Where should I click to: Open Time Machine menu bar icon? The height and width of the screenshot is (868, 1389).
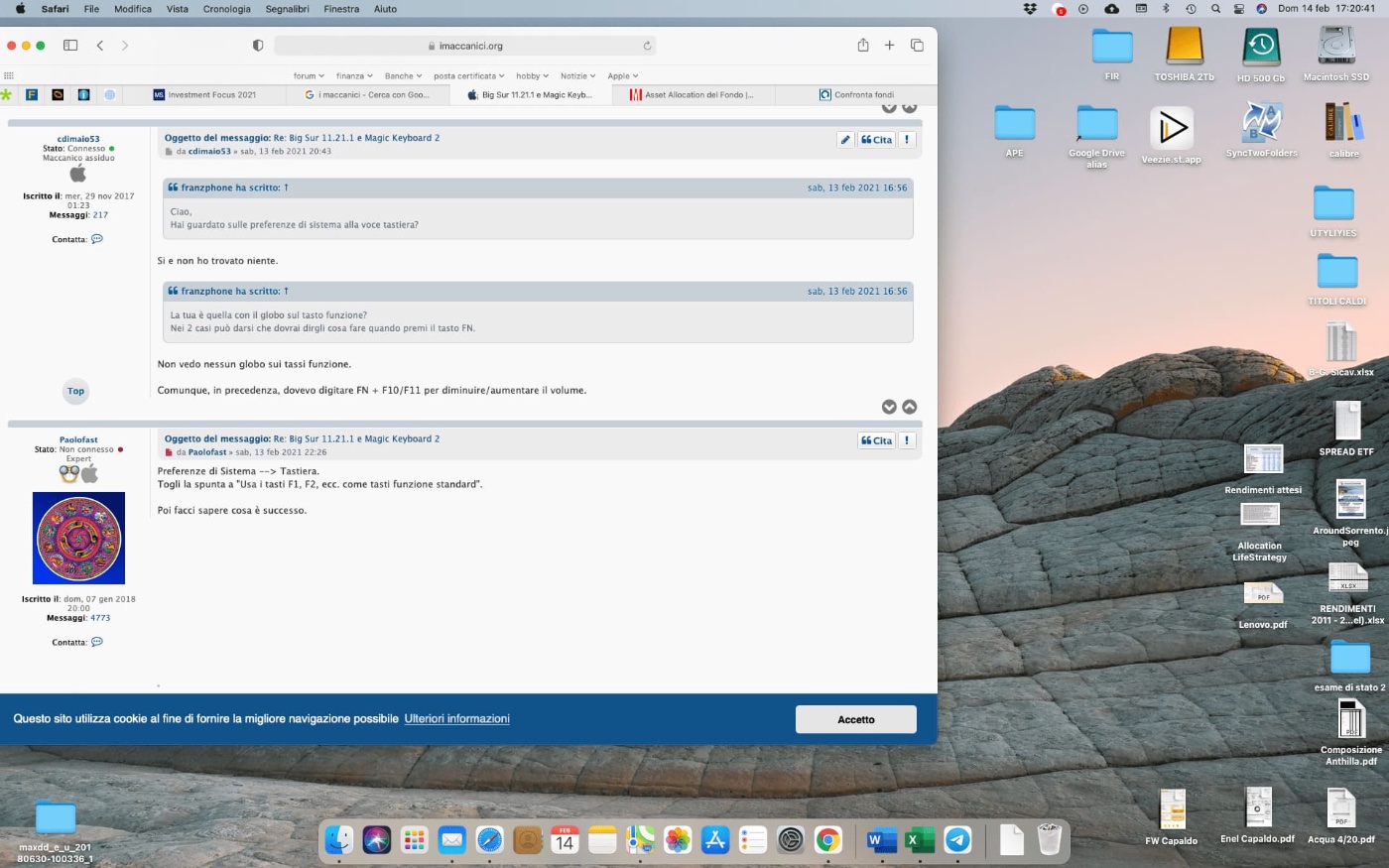pyautogui.click(x=1191, y=9)
